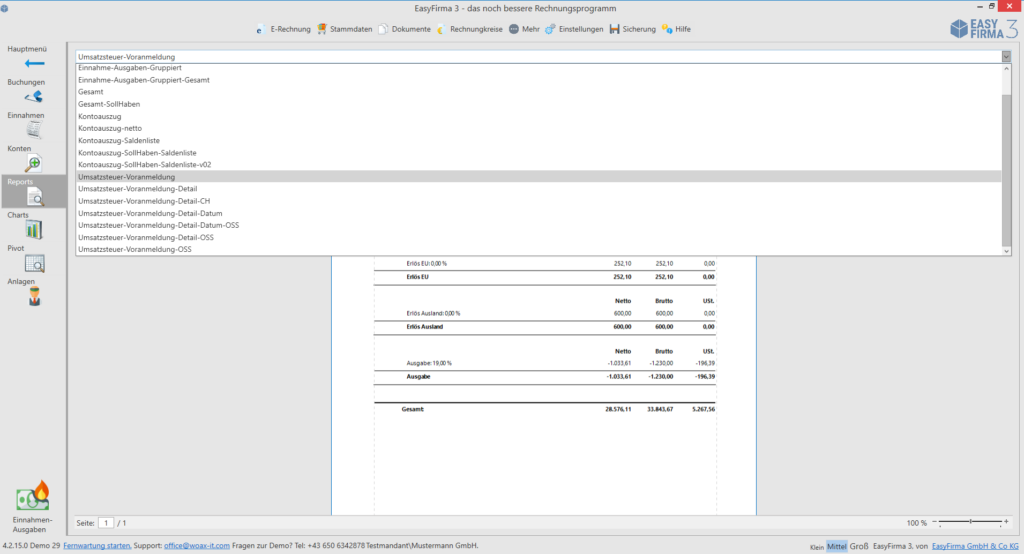Select the Kontoauszug report entry
This screenshot has width=1024, height=554.
pyautogui.click(x=538, y=116)
